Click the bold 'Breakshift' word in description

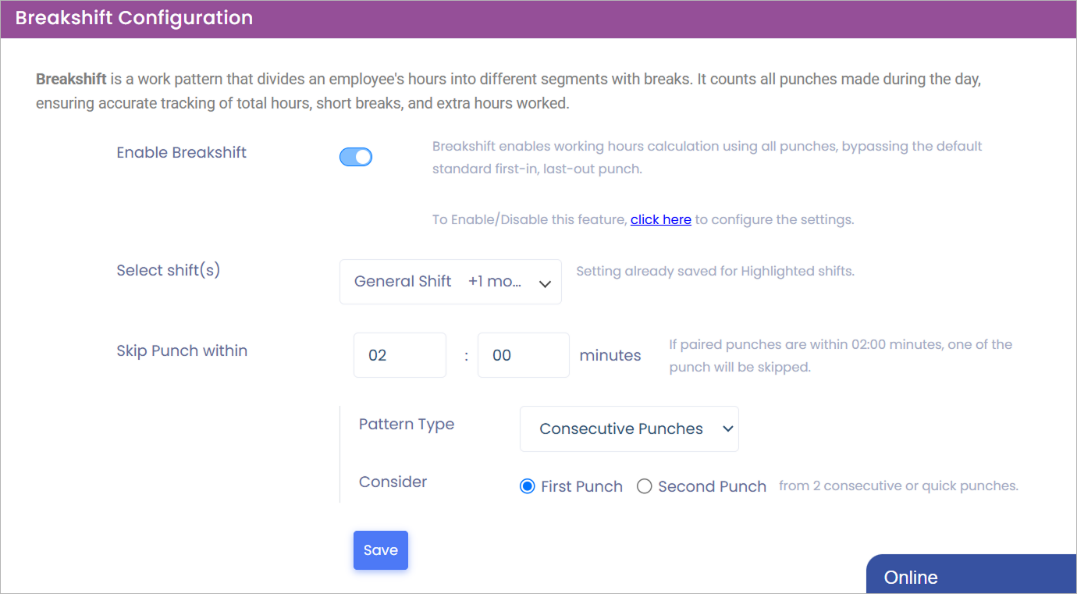tap(71, 78)
